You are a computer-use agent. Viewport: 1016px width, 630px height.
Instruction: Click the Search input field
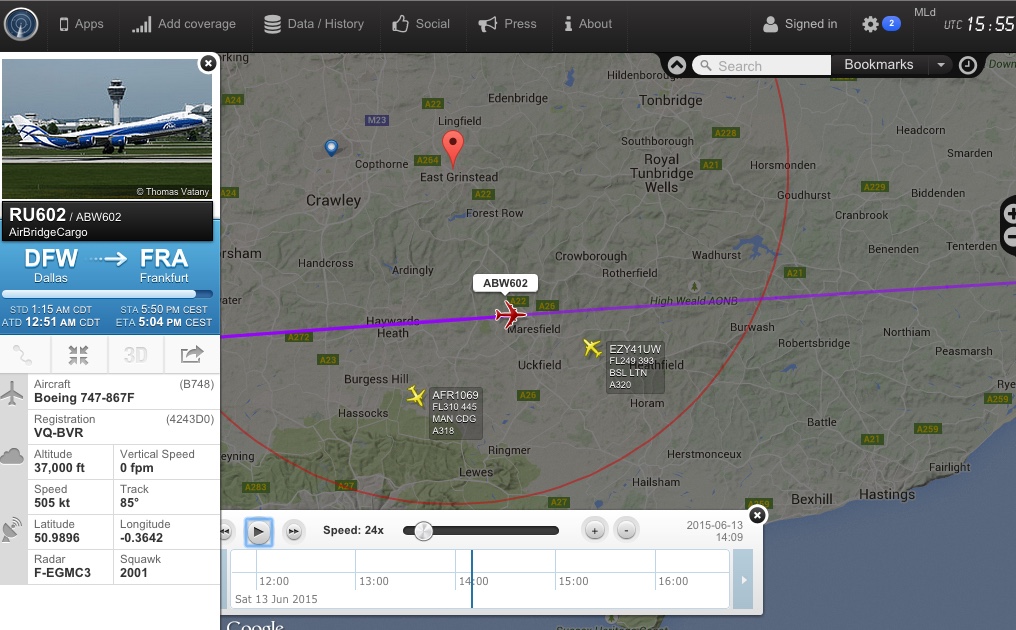click(x=762, y=65)
